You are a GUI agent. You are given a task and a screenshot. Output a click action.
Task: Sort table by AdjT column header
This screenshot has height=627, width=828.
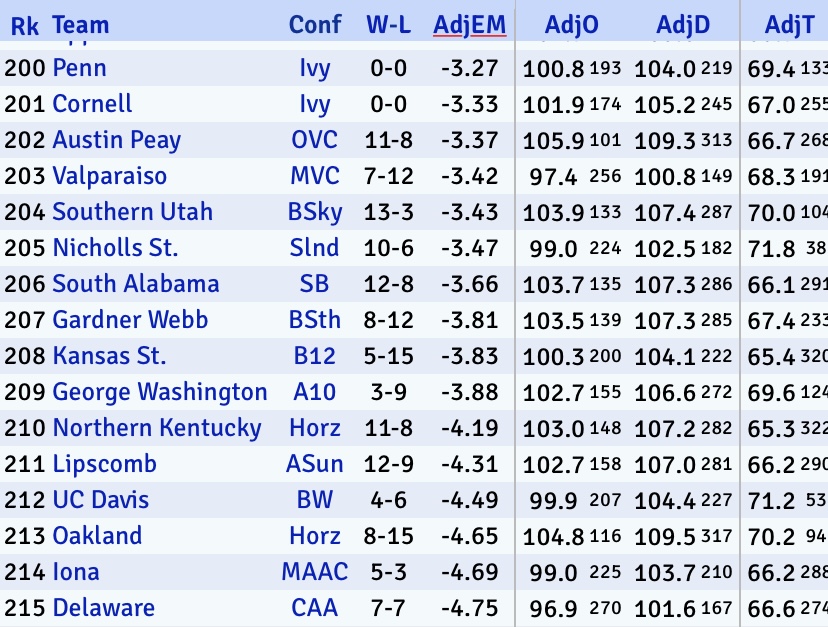789,25
